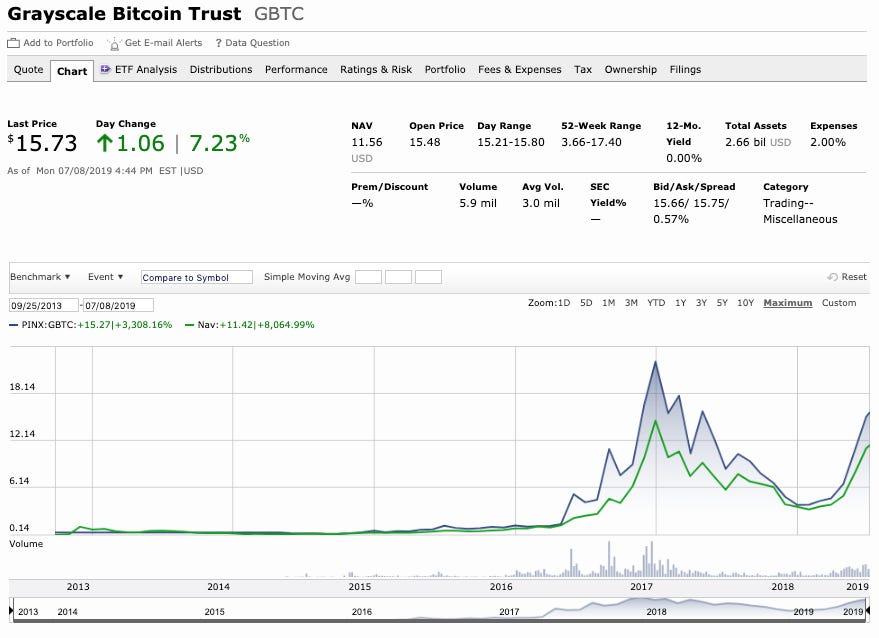Image resolution: width=879 pixels, height=638 pixels.
Task: Click the Get E-mail Alerts link
Action: pos(163,43)
